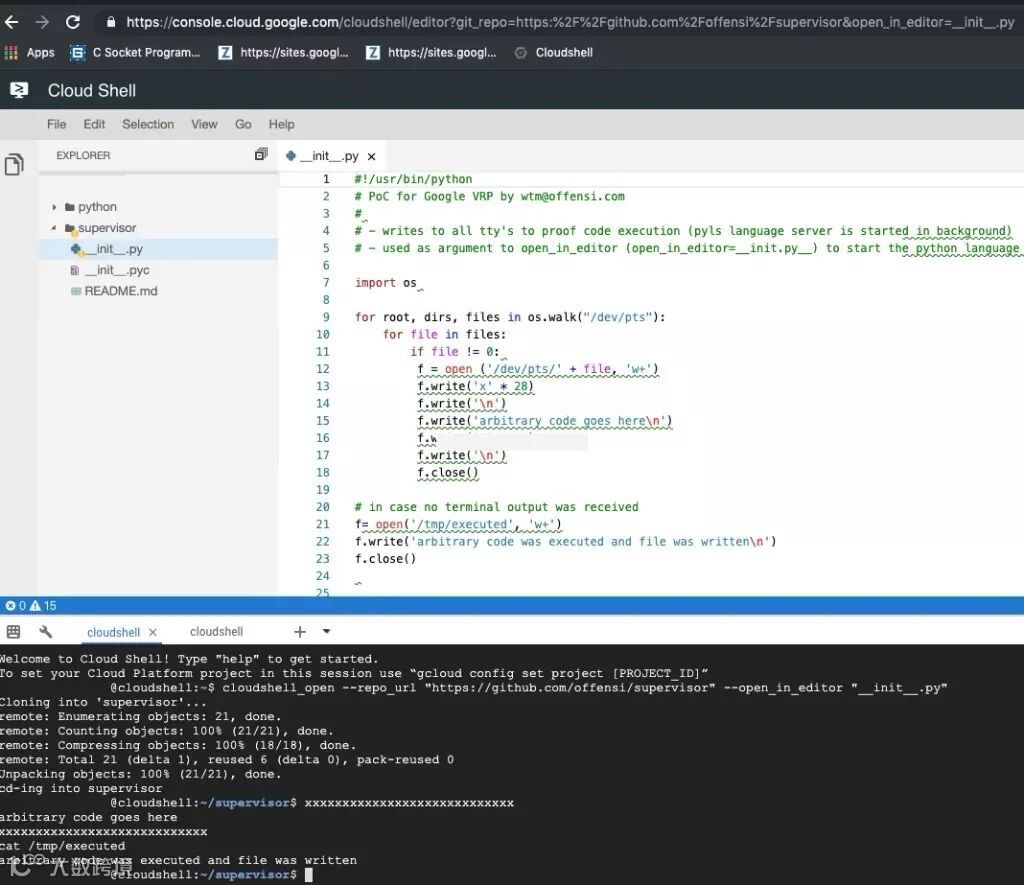Close the __init__.py editor tab
Screen dimensions: 1024x885
click(x=372, y=157)
